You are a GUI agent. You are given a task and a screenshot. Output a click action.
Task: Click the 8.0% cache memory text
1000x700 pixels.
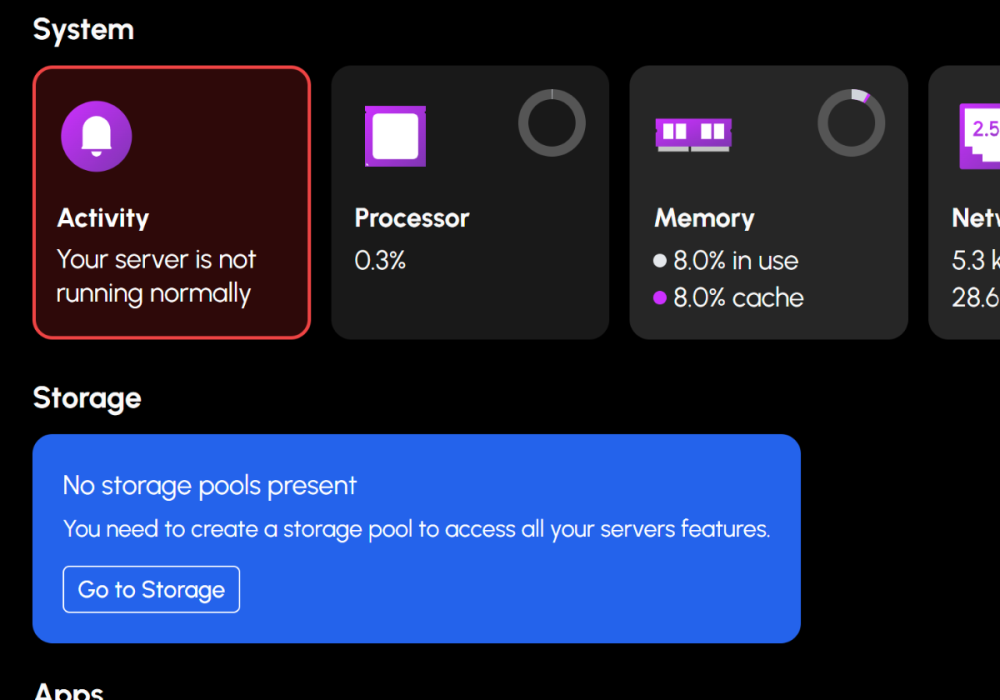coord(738,298)
